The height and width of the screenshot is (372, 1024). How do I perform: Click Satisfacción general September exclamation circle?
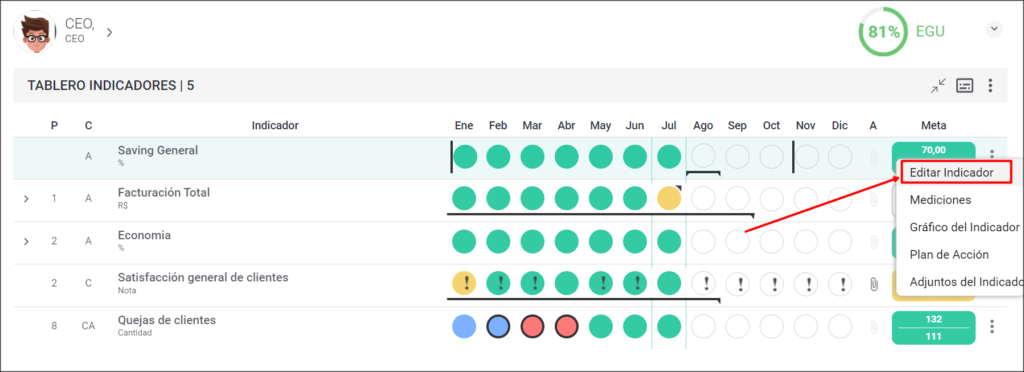point(737,284)
